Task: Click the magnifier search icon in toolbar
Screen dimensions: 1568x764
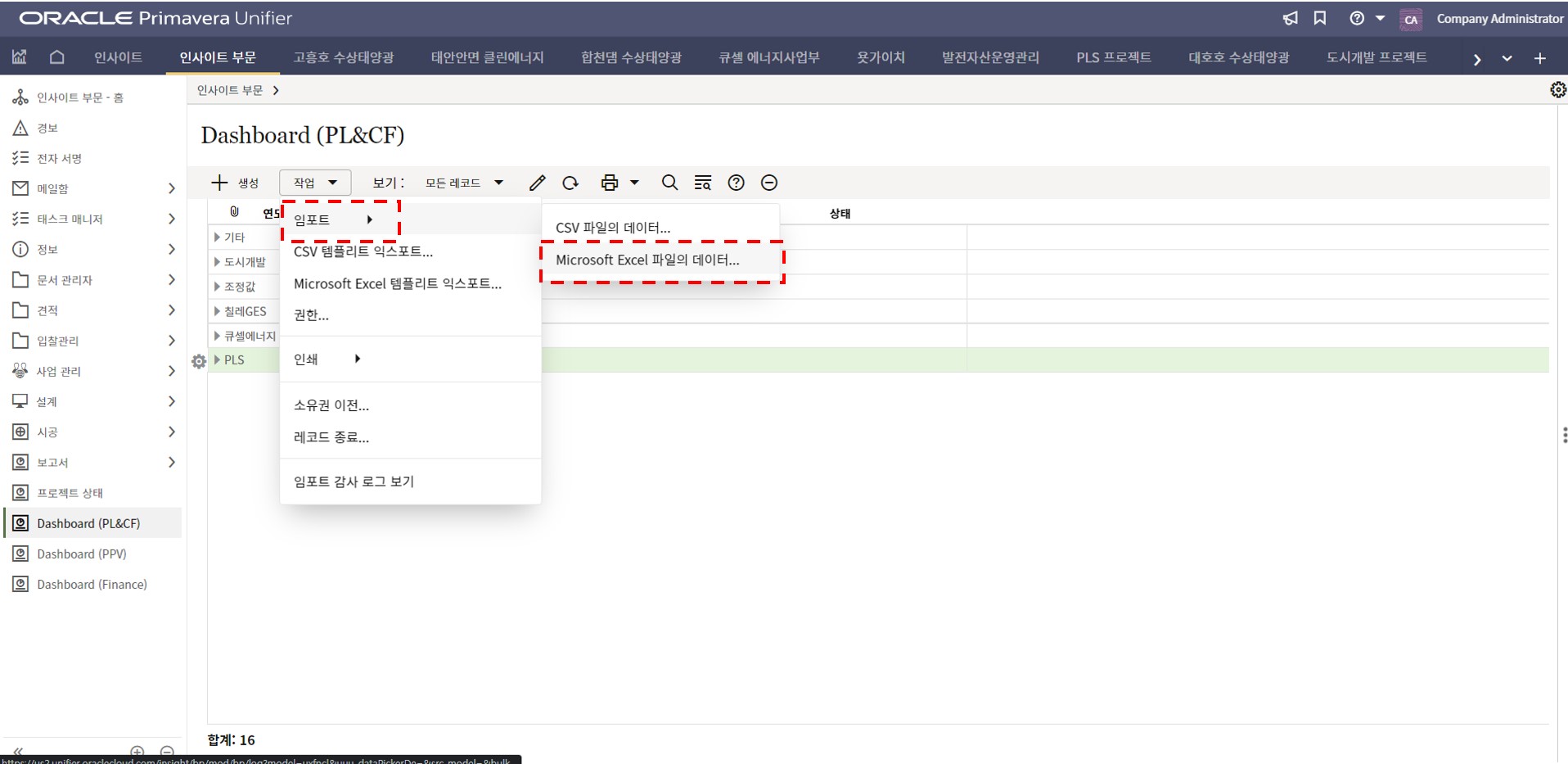Action: [669, 183]
